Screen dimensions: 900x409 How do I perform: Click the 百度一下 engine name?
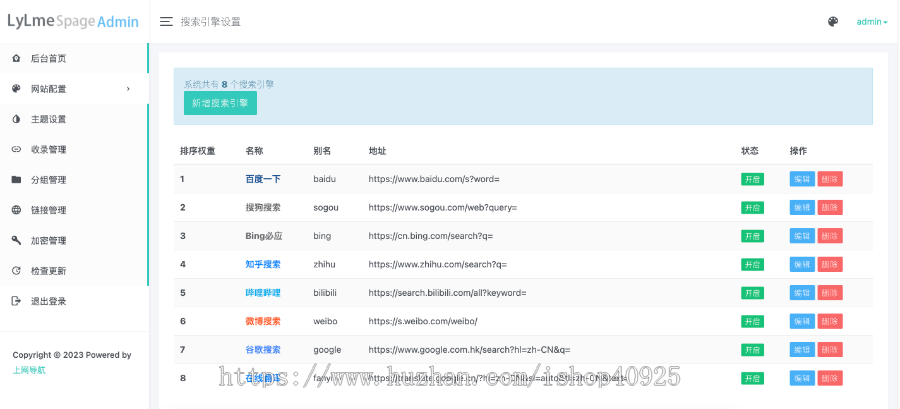263,179
